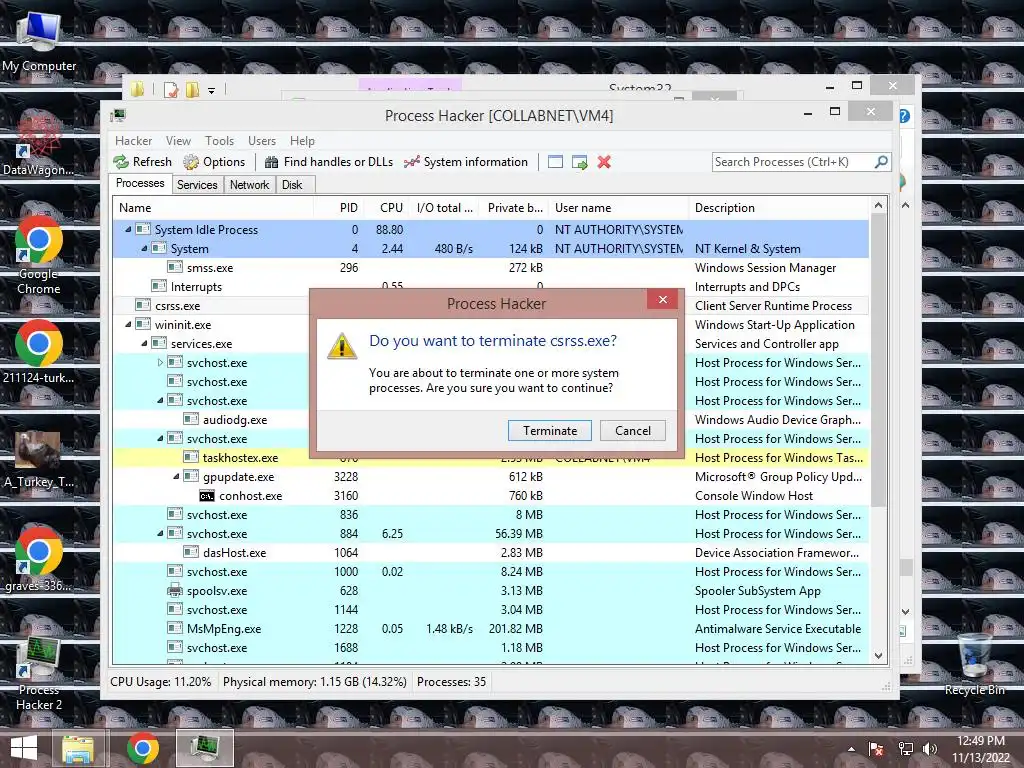1024x768 pixels.
Task: Click the find window and thread icon
Action: pos(579,162)
